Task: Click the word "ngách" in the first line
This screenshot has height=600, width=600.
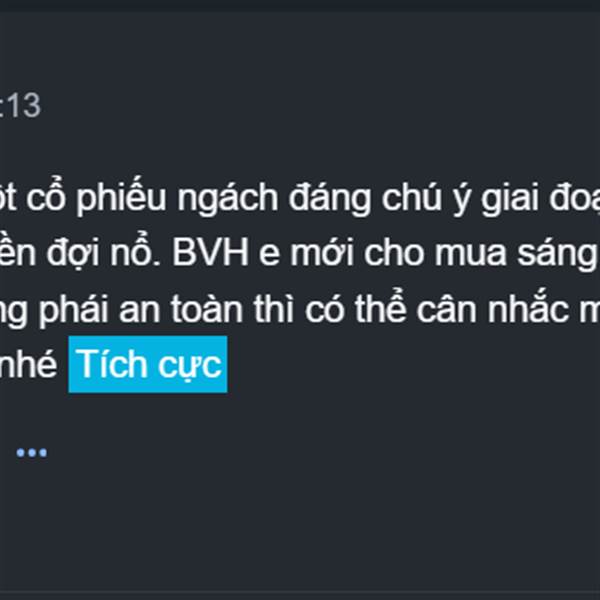Action: (227, 199)
